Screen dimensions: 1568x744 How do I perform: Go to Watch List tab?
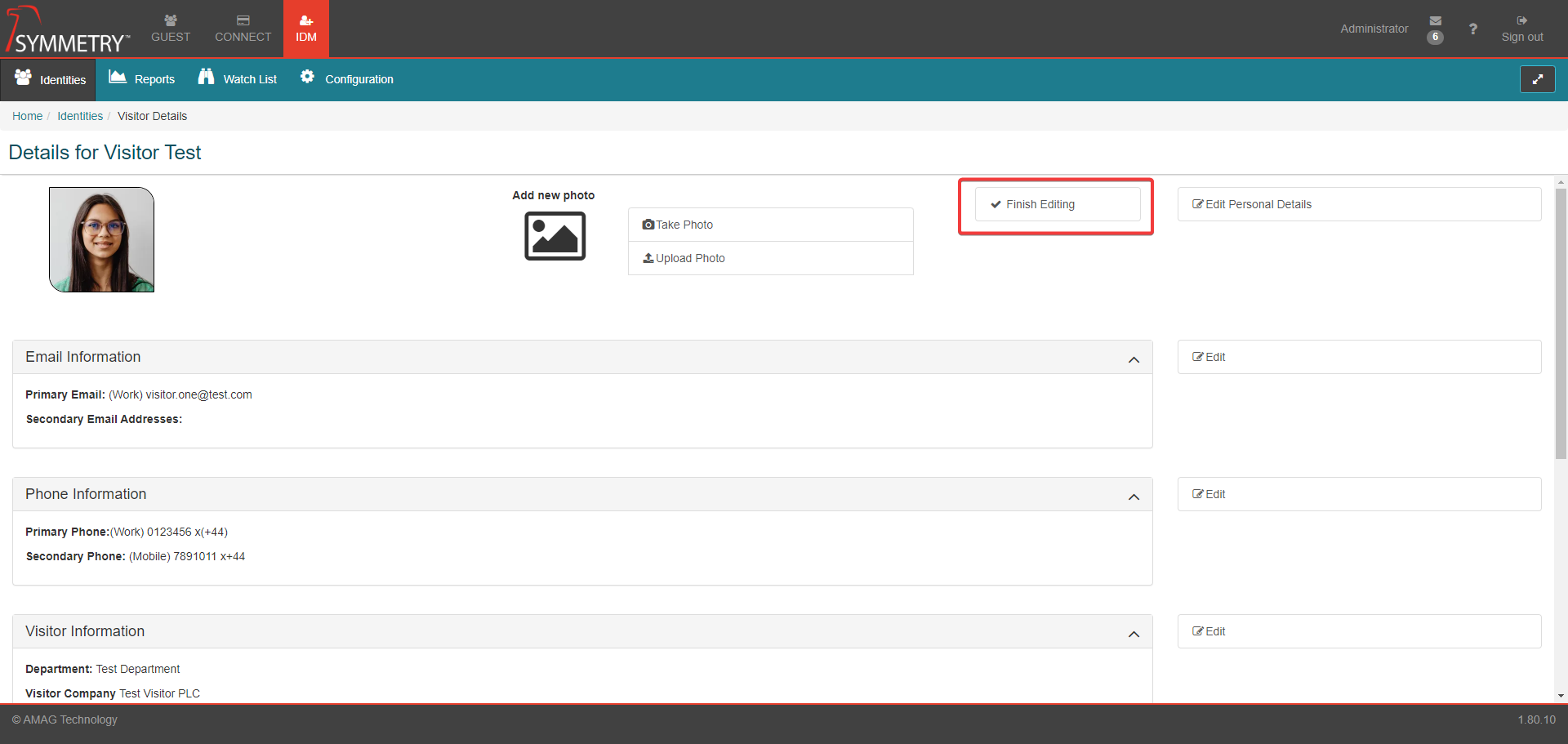(238, 79)
